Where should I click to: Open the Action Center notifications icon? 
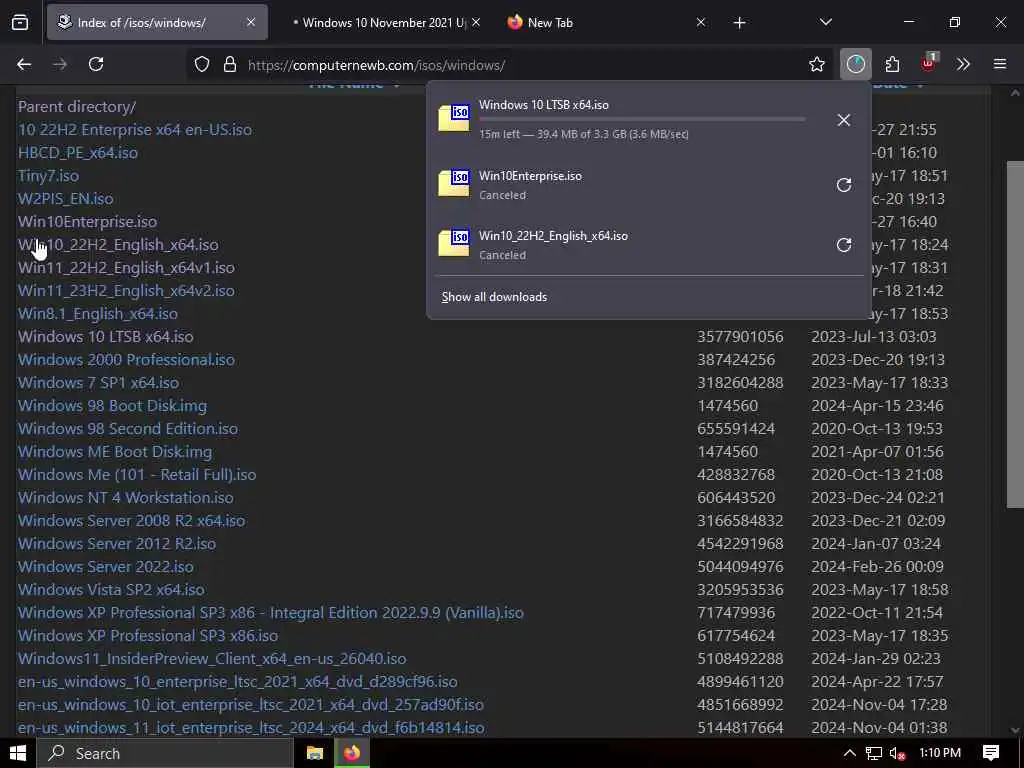click(x=991, y=753)
